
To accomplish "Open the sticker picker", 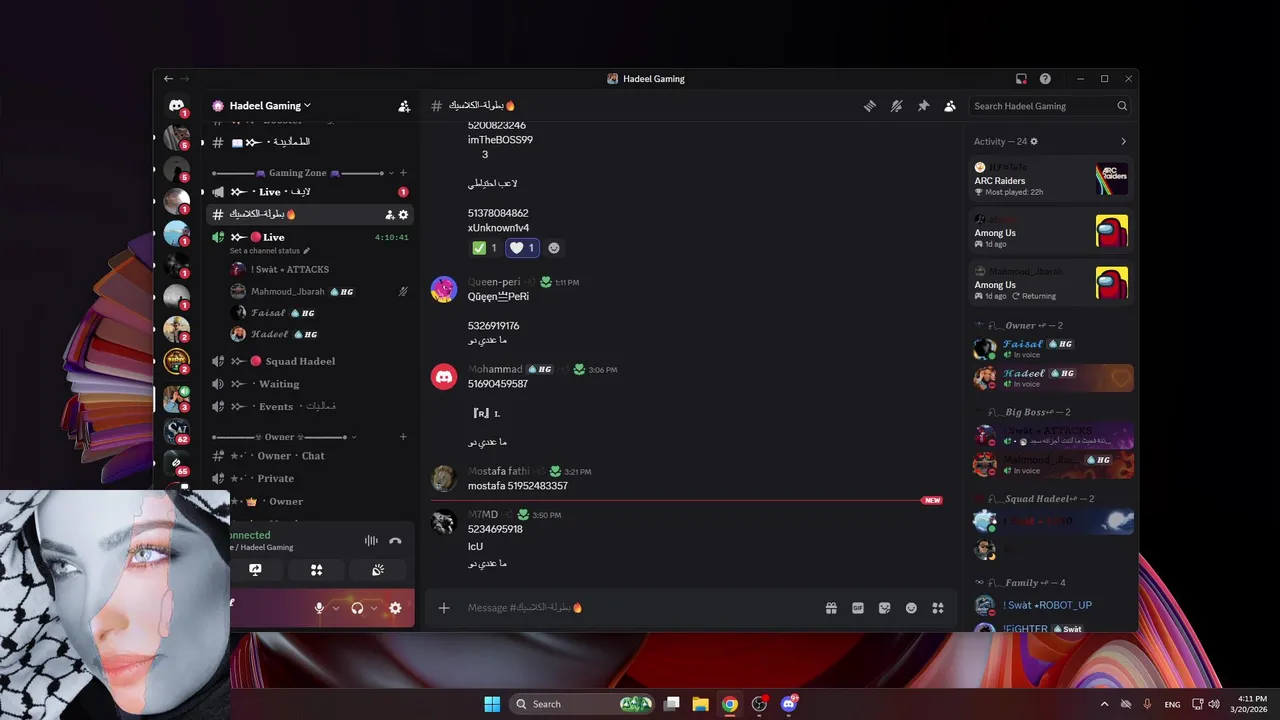I will [x=885, y=608].
